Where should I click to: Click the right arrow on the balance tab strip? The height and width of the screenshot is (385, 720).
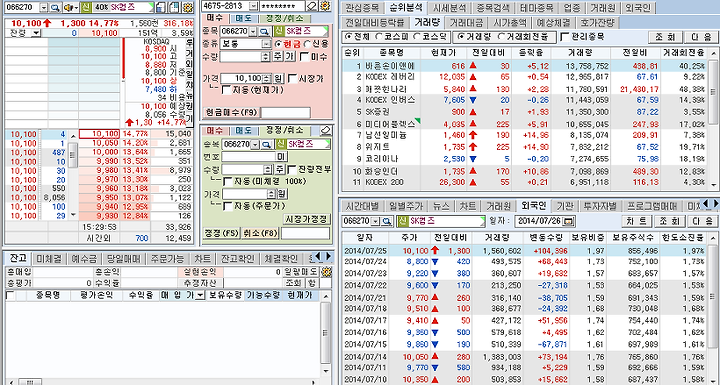click(328, 256)
